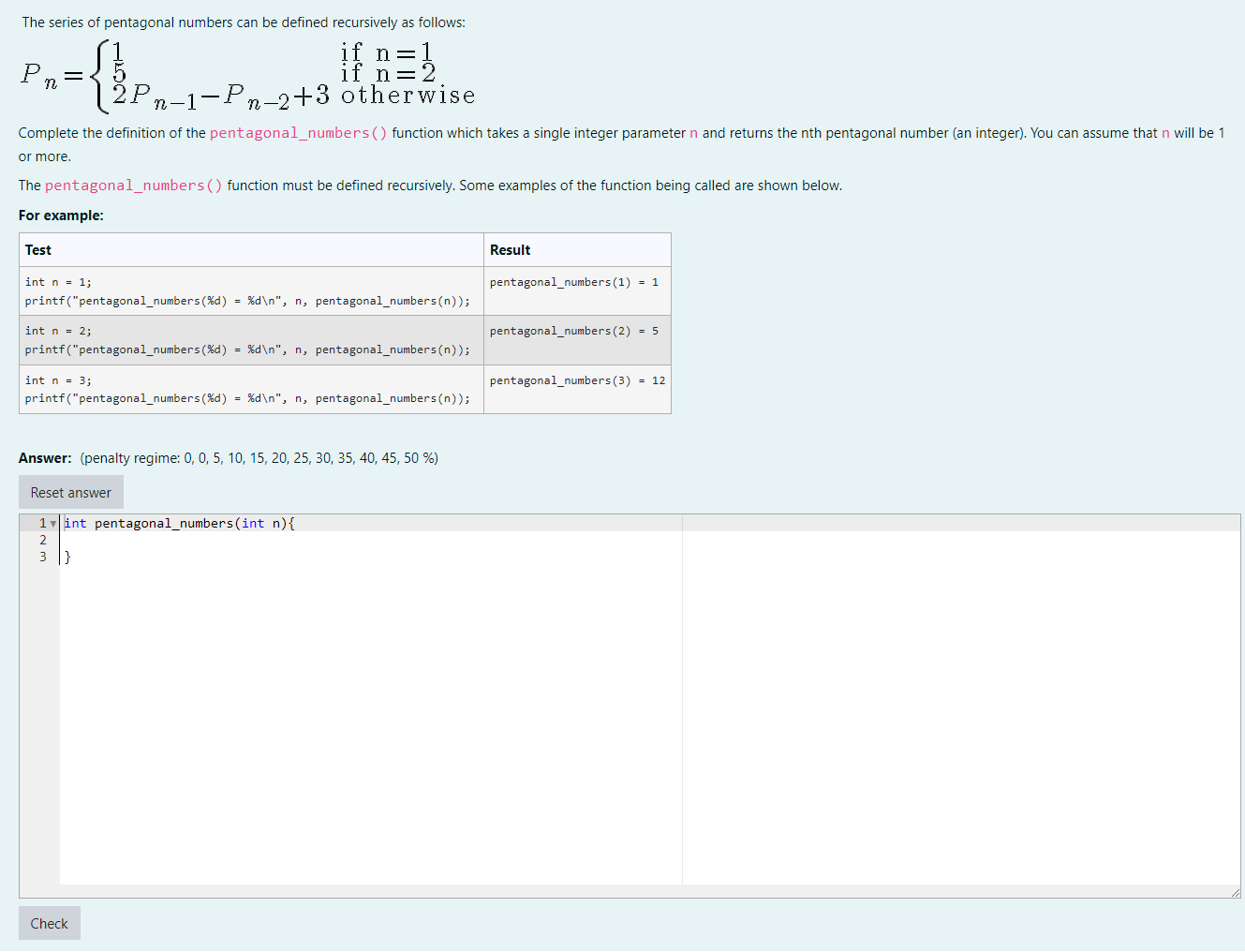Click the printf call in the n = 3 test
The width and height of the screenshot is (1245, 952).
(x=246, y=398)
